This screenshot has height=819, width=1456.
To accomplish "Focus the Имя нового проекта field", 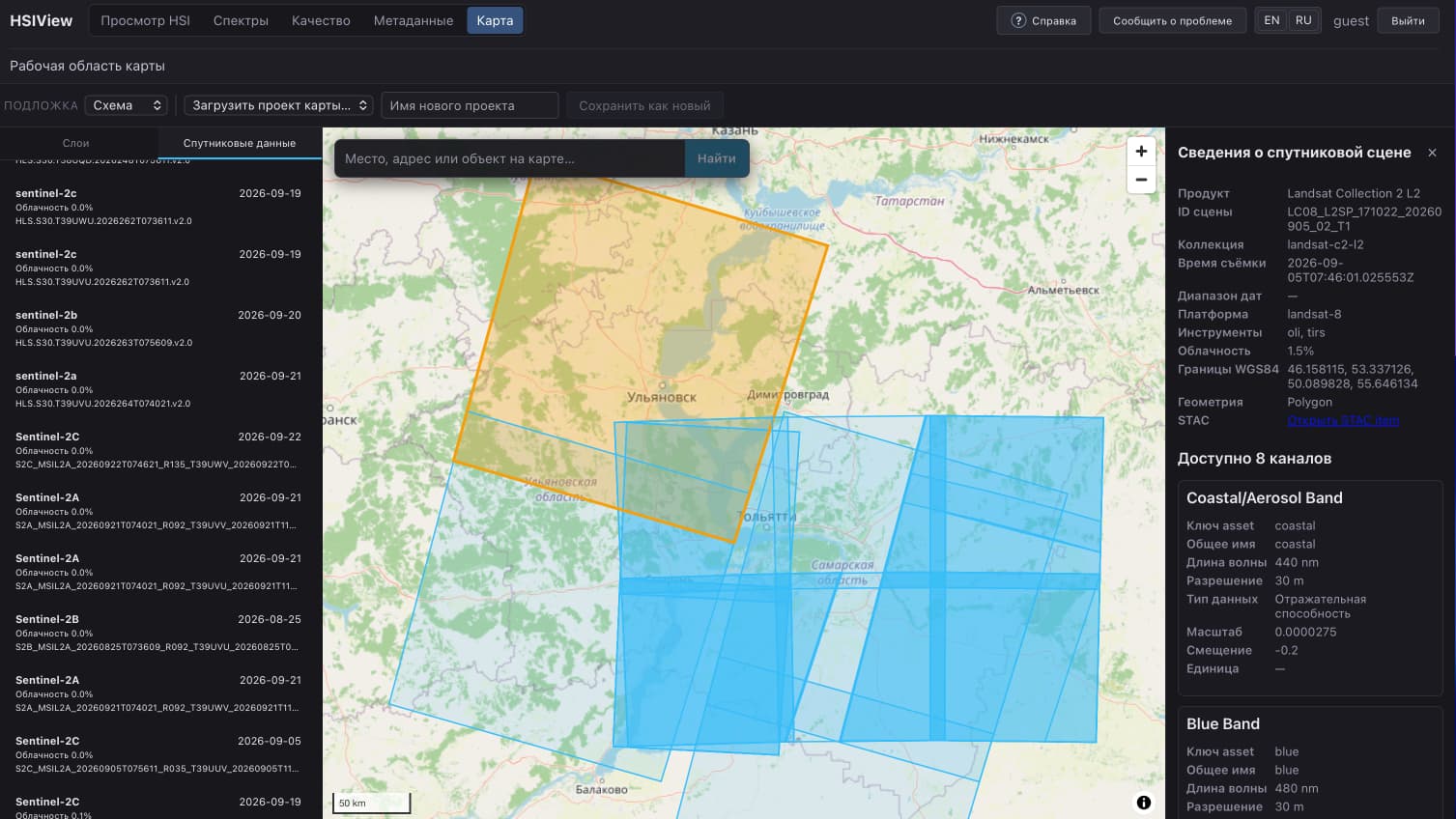I will (x=470, y=105).
